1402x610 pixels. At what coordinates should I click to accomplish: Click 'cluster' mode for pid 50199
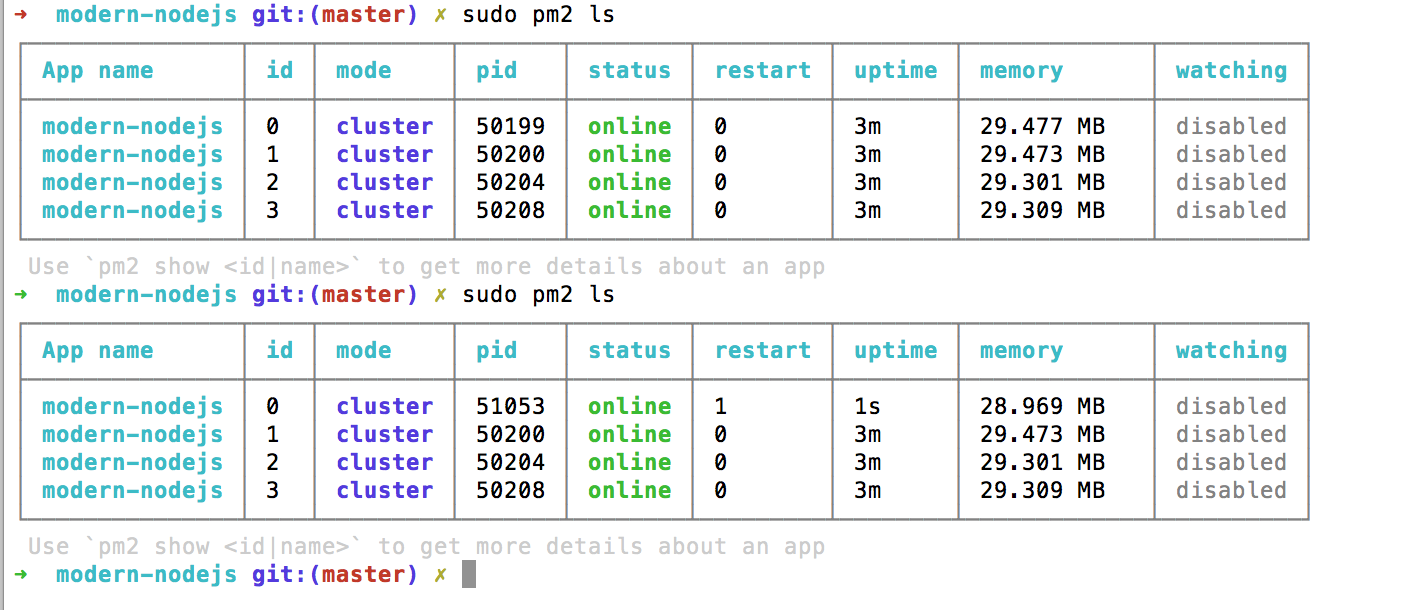pyautogui.click(x=384, y=126)
